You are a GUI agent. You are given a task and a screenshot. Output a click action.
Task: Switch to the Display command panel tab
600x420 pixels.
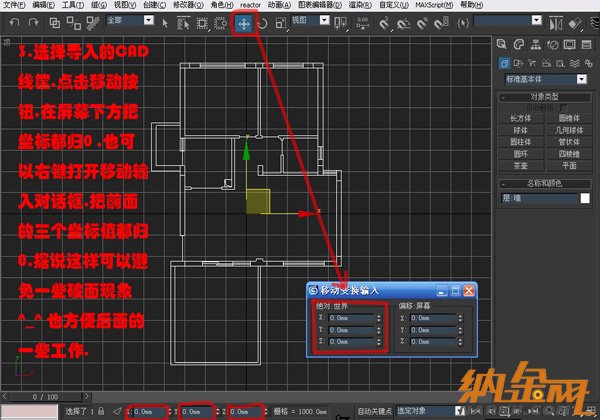tap(569, 44)
